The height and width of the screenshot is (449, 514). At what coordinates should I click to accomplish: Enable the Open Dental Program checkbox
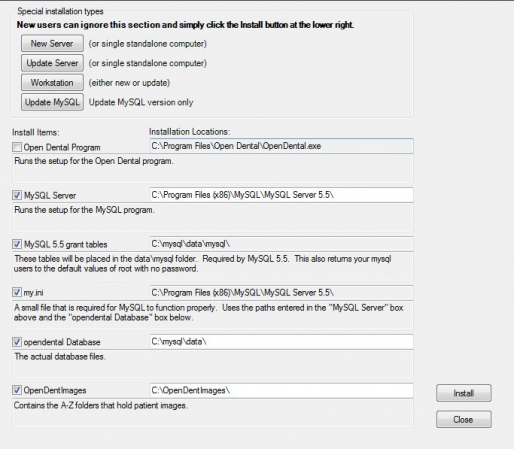click(17, 147)
